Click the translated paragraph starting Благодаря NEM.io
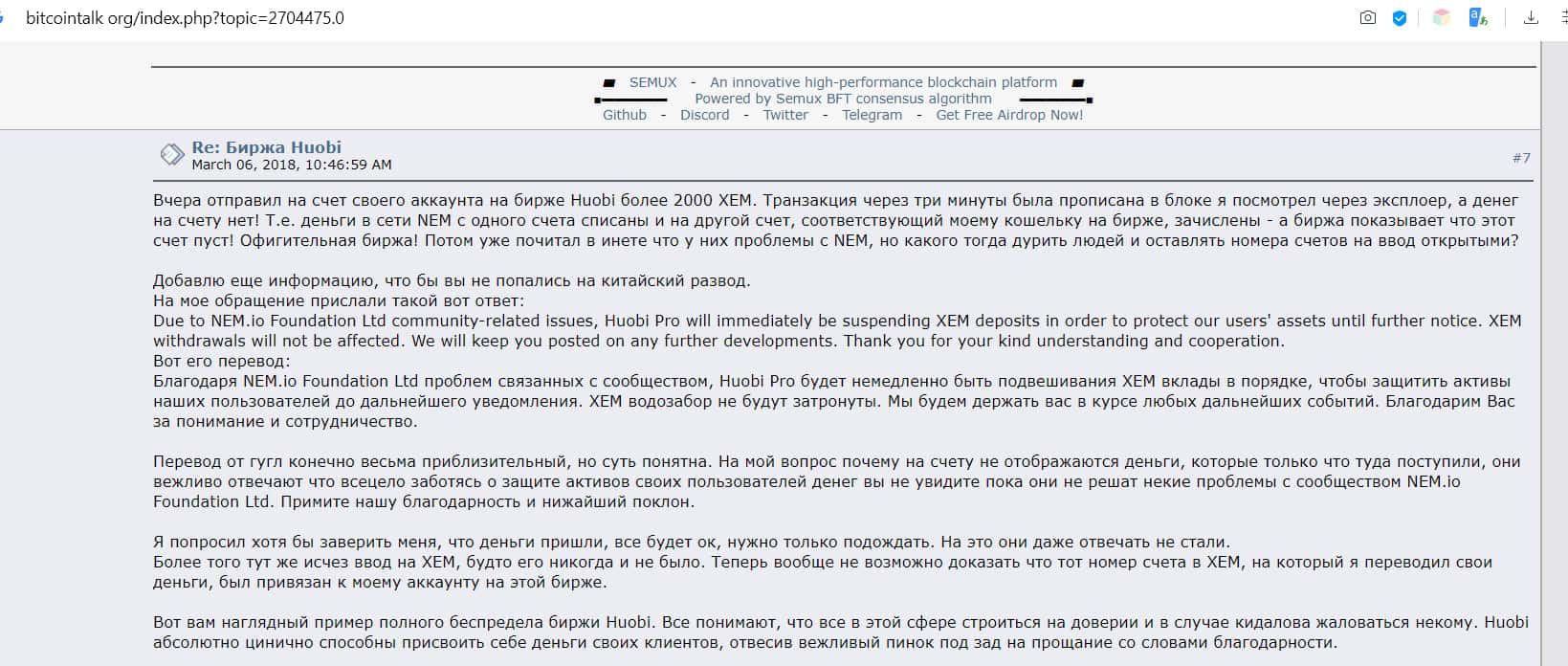This screenshot has width=1568, height=666. (x=834, y=401)
